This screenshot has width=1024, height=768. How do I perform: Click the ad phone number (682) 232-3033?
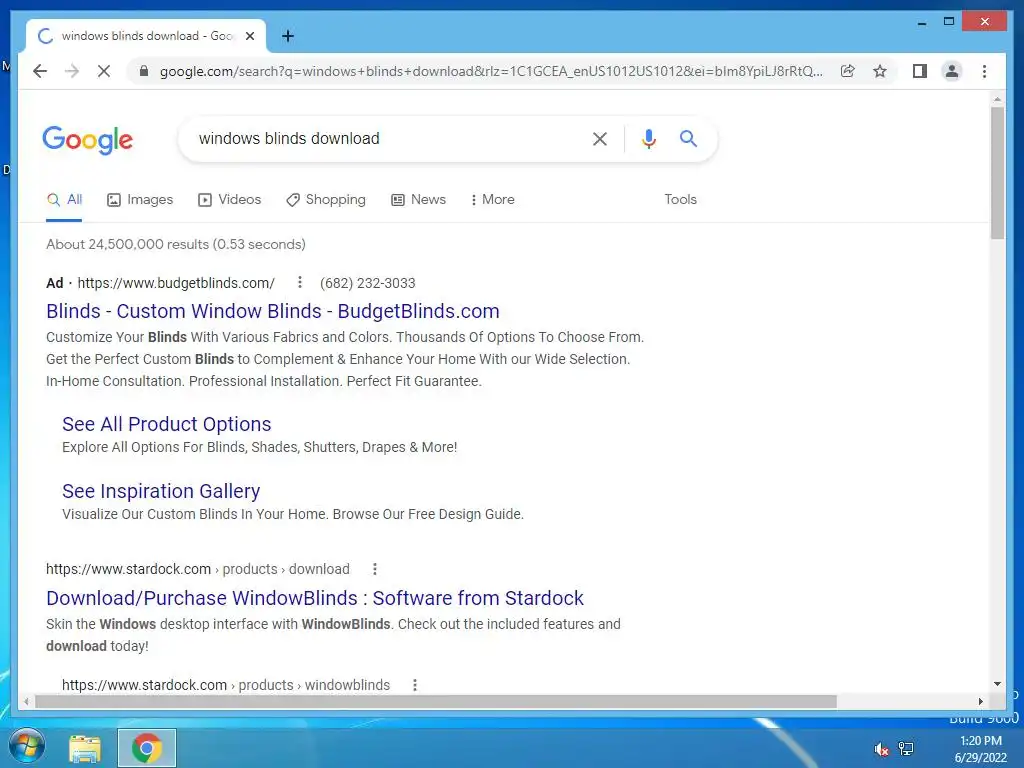pos(368,283)
